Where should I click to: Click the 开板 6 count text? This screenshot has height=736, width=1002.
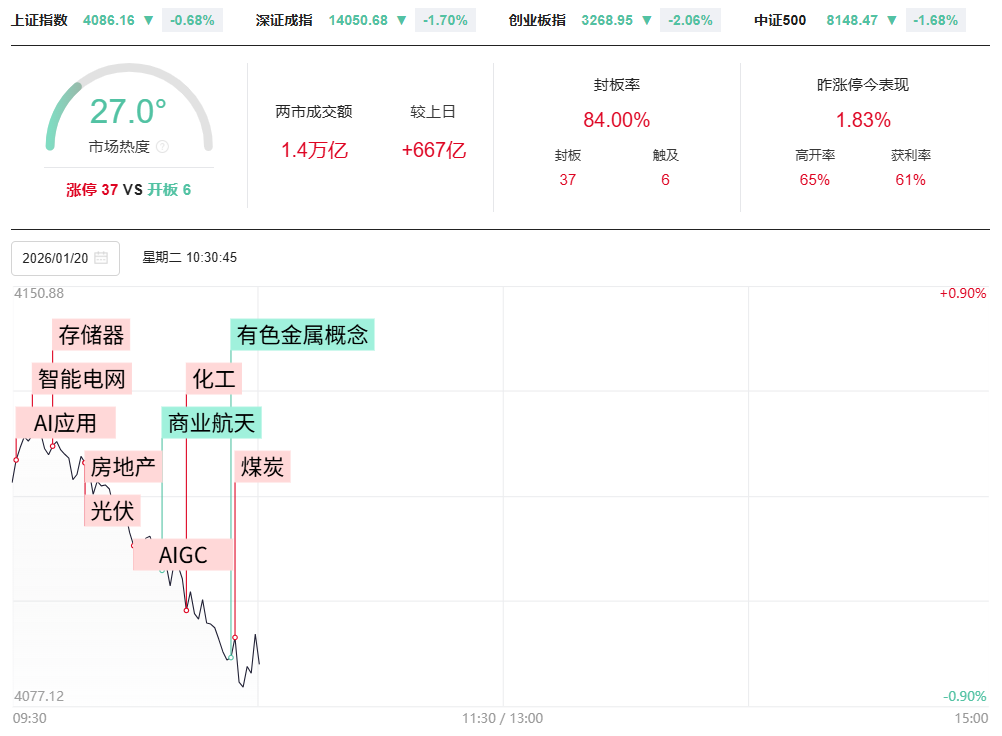(x=169, y=189)
